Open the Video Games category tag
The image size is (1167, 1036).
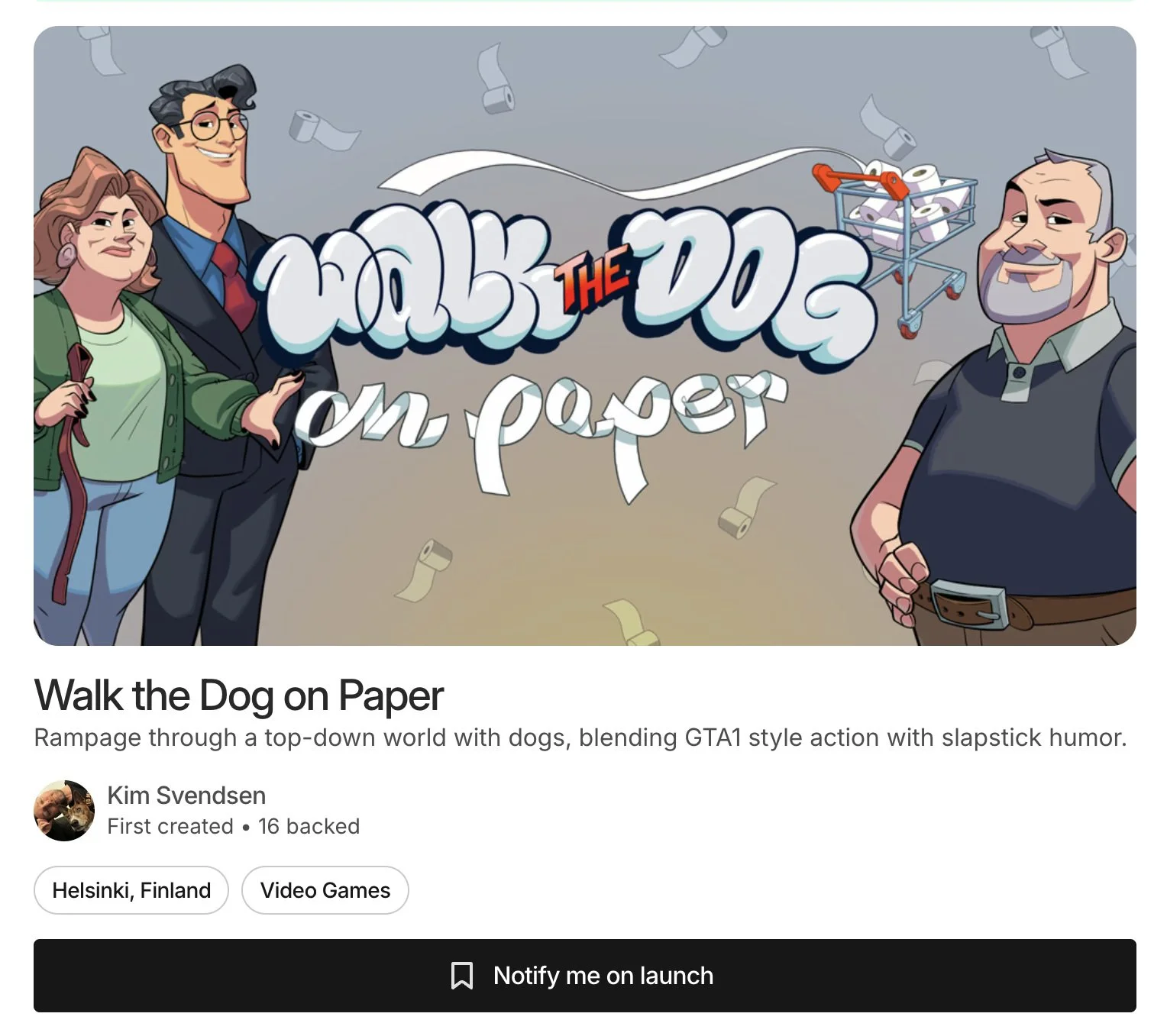[325, 890]
